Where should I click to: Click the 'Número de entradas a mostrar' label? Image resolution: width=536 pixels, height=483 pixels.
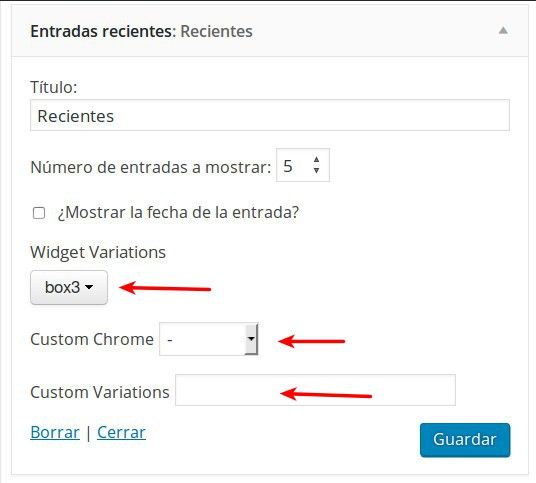[x=150, y=167]
